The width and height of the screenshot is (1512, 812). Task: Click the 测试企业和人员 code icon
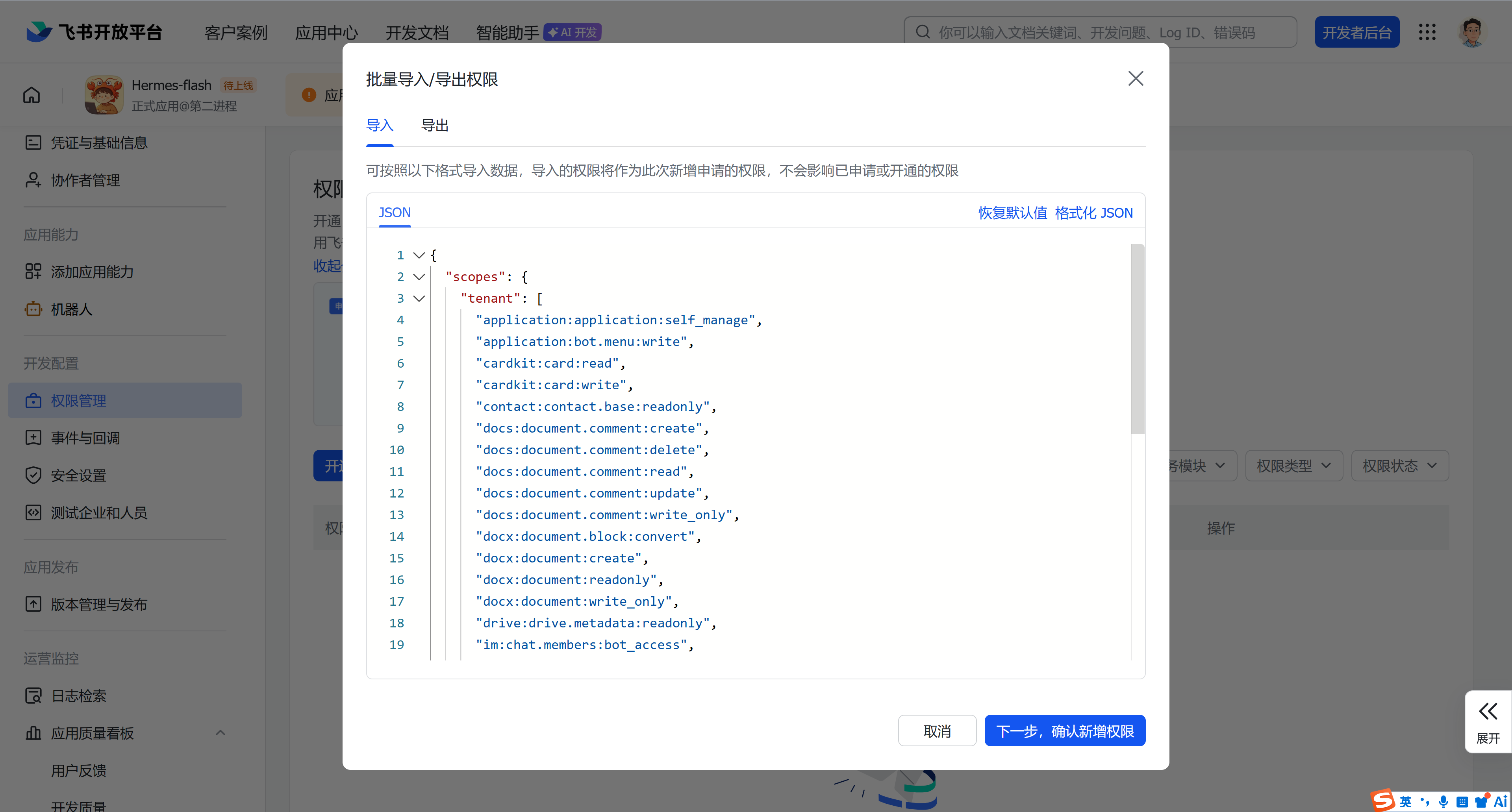33,513
